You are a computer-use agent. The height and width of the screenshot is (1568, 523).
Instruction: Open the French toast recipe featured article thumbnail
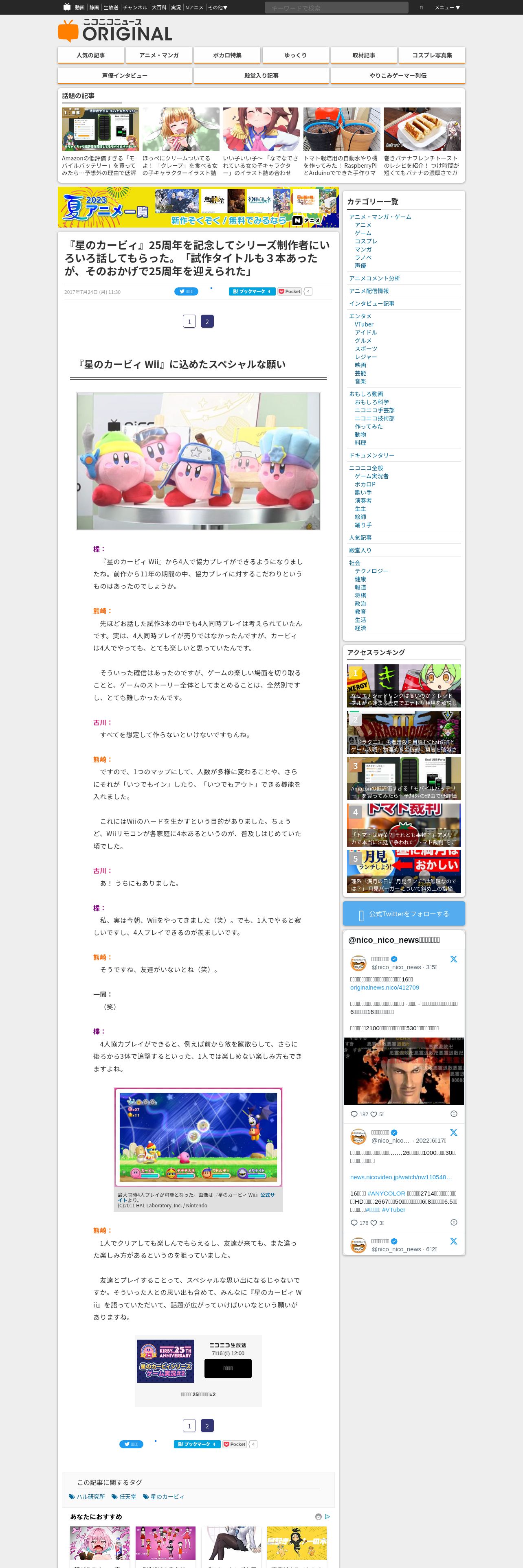[422, 129]
